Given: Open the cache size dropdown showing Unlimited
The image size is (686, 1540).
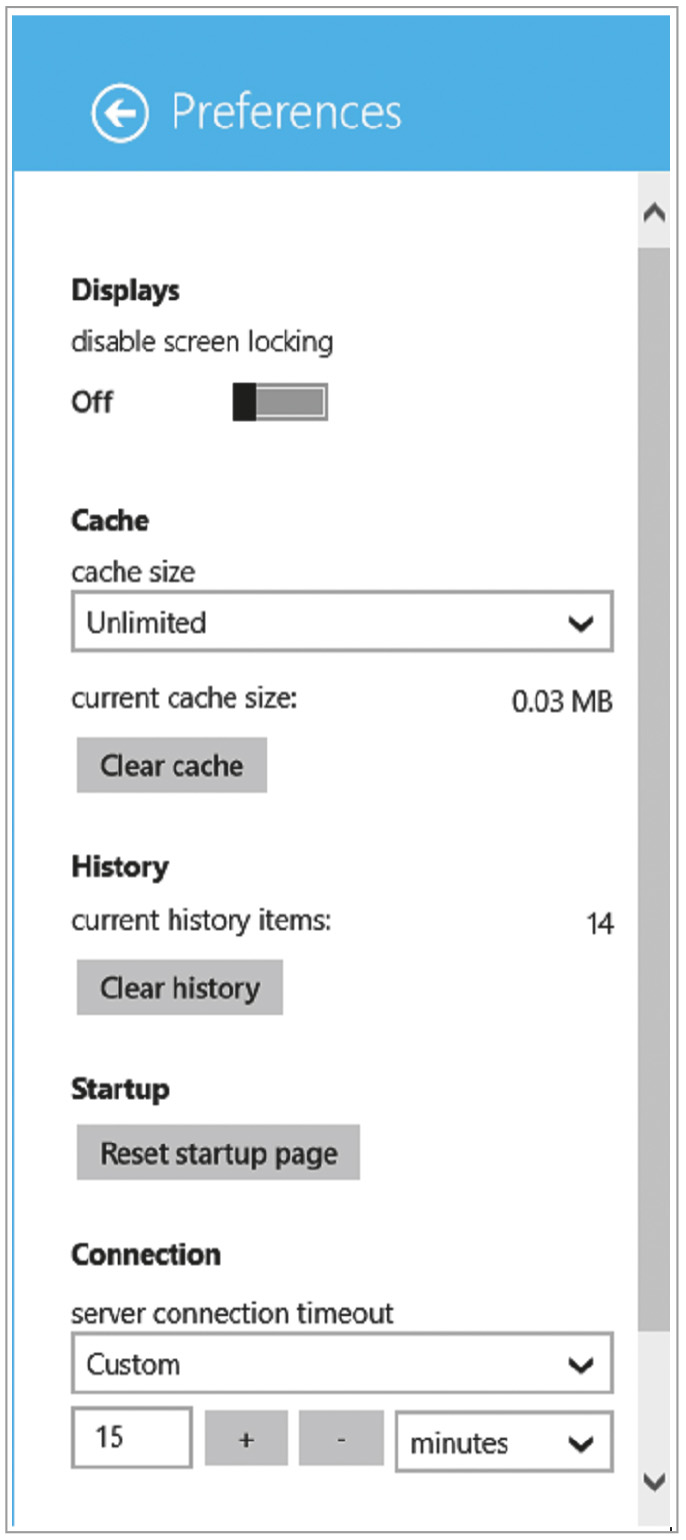Looking at the screenshot, I should coord(342,622).
